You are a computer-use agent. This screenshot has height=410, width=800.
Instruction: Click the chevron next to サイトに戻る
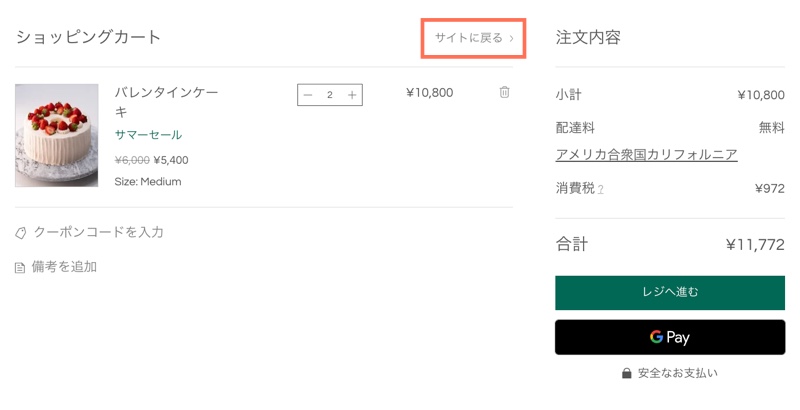point(511,38)
